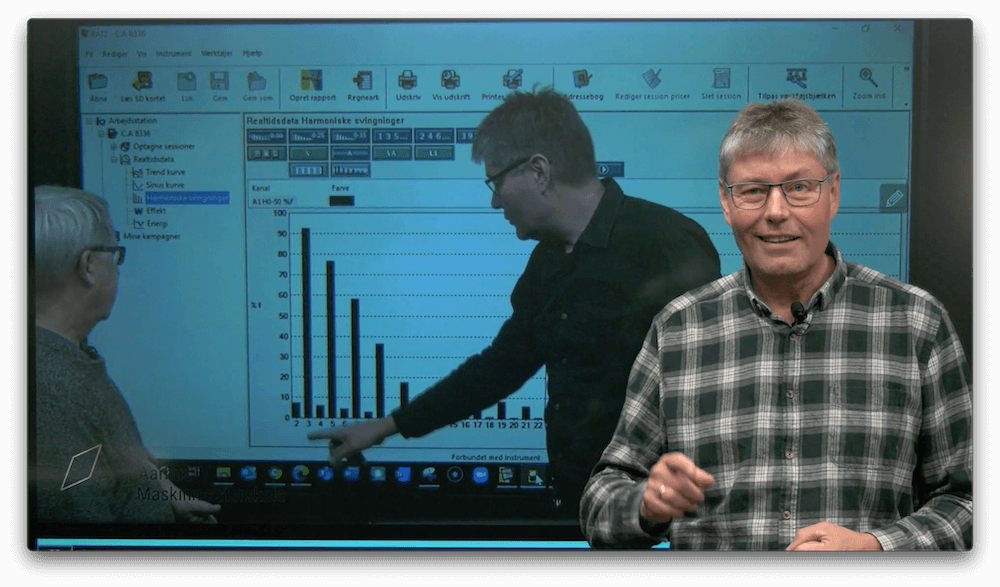This screenshot has width=1000, height=587.
Task: Click the Regneark spreadsheet icon
Action: pyautogui.click(x=362, y=82)
